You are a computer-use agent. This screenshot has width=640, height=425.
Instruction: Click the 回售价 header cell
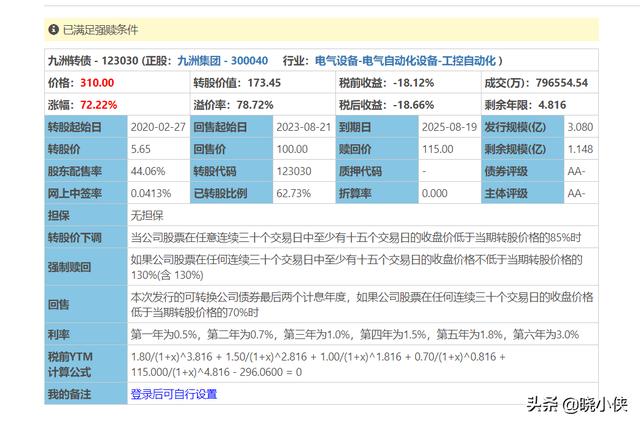pos(231,149)
